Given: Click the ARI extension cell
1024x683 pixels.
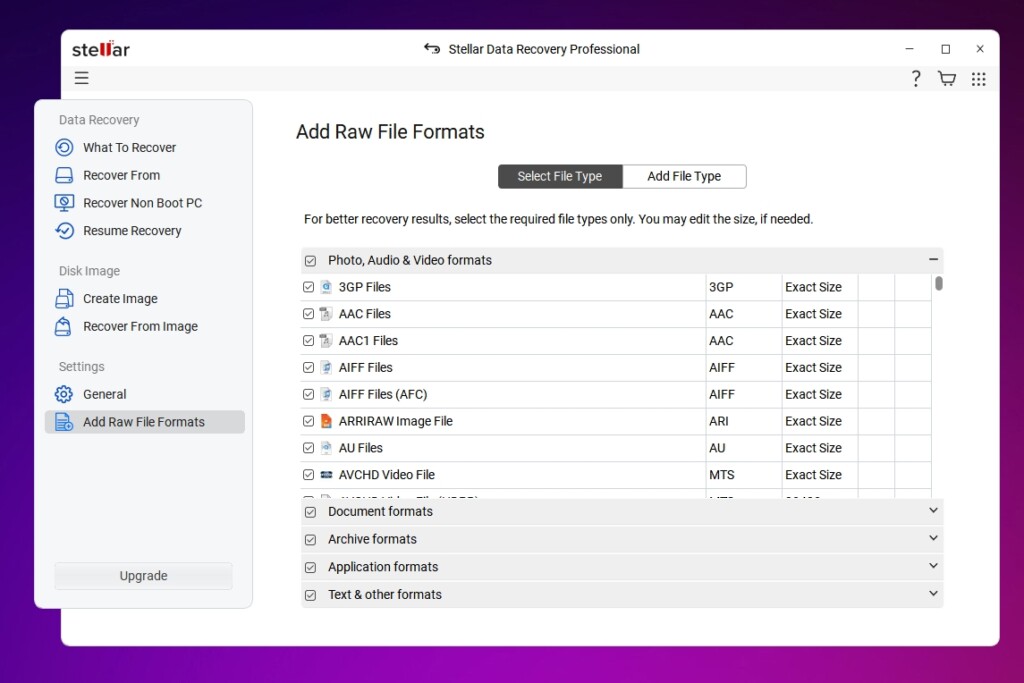Looking at the screenshot, I should pos(743,421).
